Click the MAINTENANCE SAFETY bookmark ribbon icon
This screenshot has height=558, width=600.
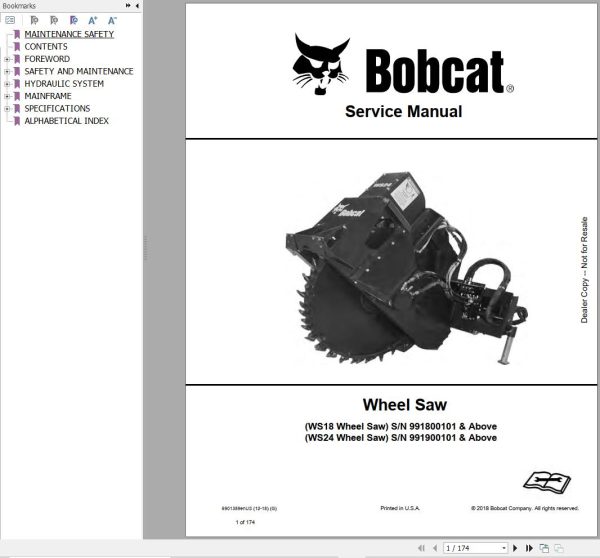click(x=17, y=34)
